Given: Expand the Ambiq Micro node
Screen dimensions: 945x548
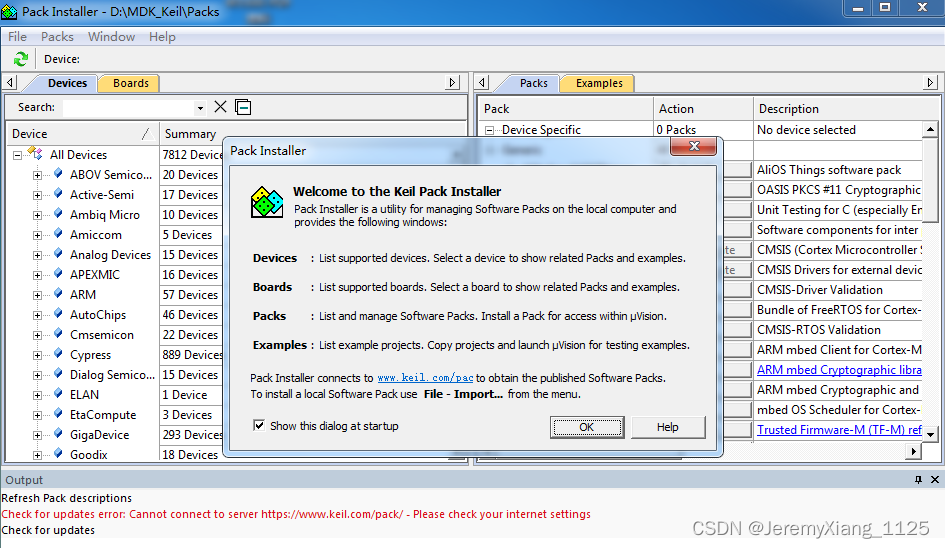Looking at the screenshot, I should point(37,215).
